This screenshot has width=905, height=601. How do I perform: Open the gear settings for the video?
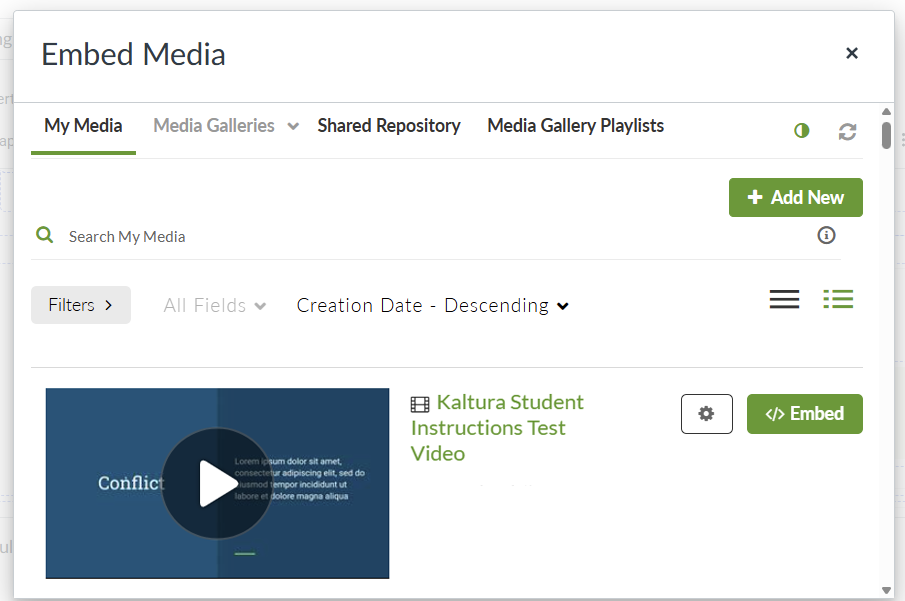[x=707, y=414]
